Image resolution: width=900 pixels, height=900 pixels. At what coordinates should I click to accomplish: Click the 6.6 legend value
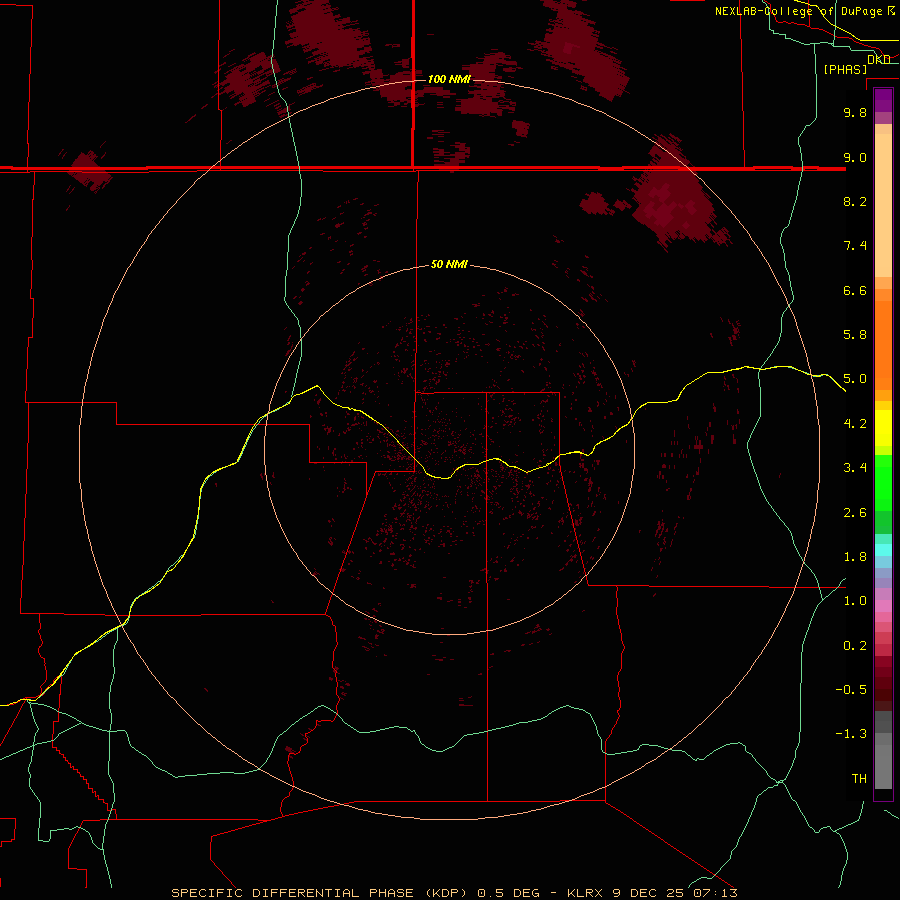click(x=855, y=290)
